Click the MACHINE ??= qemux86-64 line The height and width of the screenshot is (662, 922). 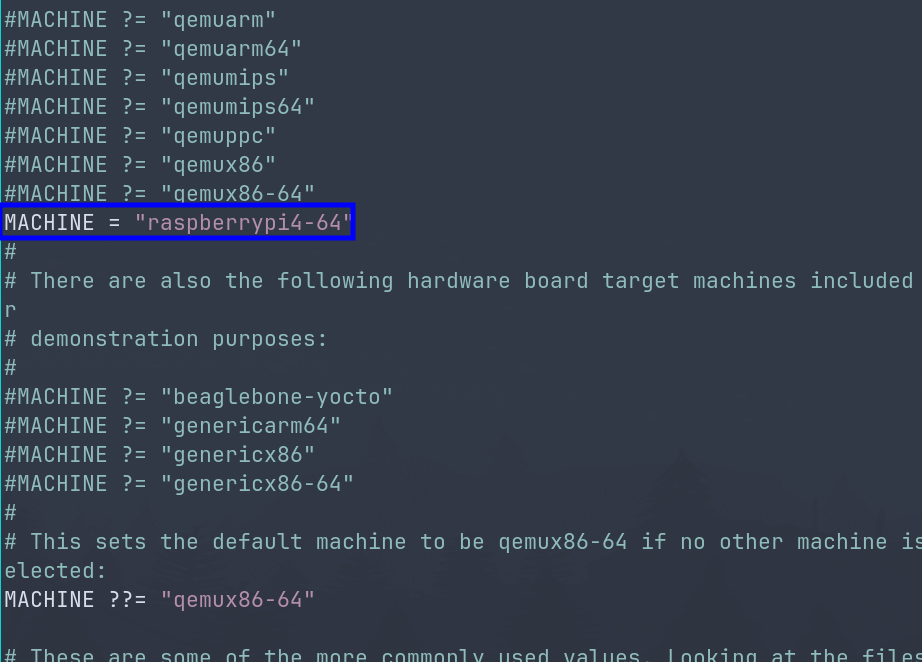[x=159, y=600]
